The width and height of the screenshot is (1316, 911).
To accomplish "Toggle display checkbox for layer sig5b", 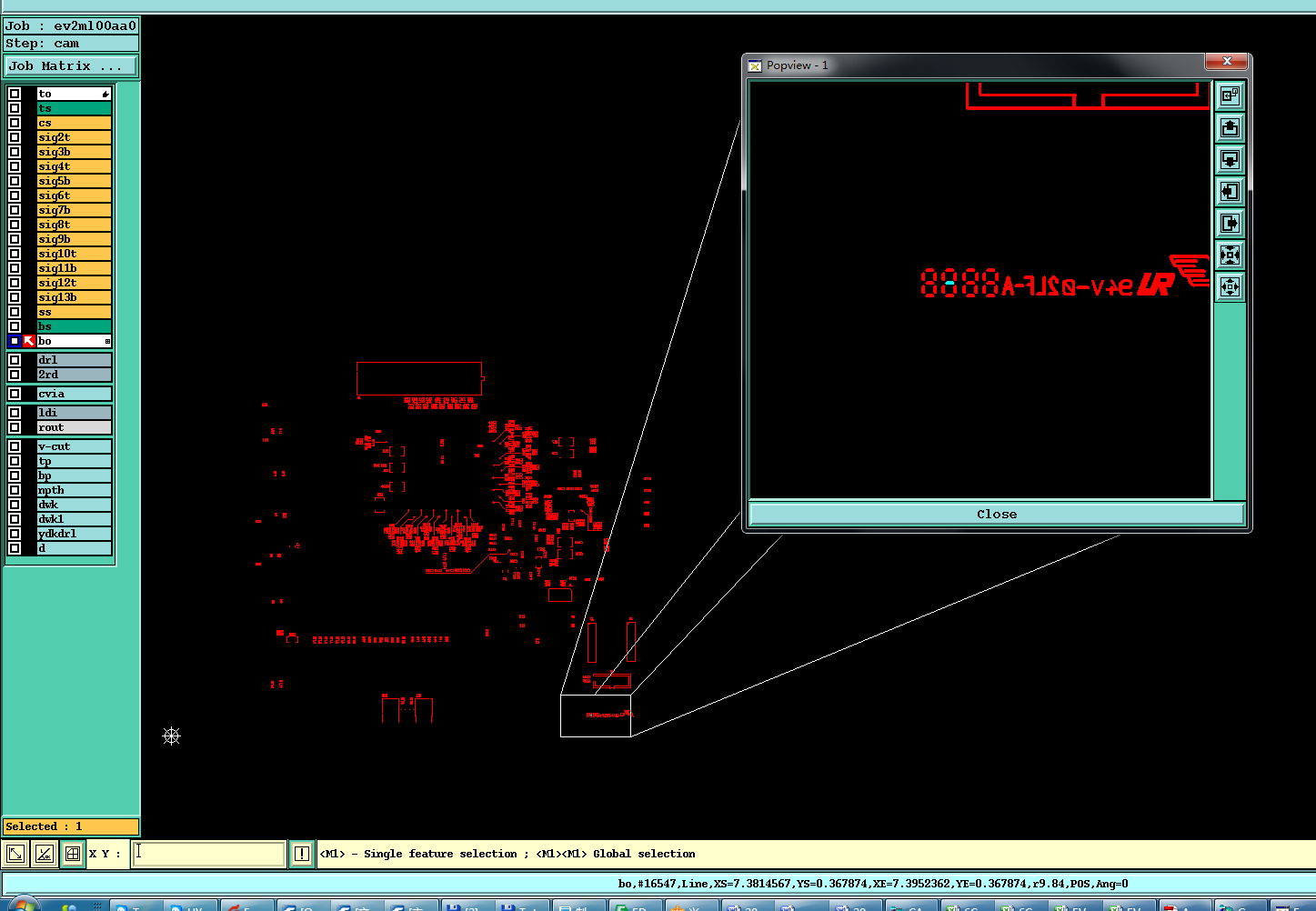I will 15,181.
